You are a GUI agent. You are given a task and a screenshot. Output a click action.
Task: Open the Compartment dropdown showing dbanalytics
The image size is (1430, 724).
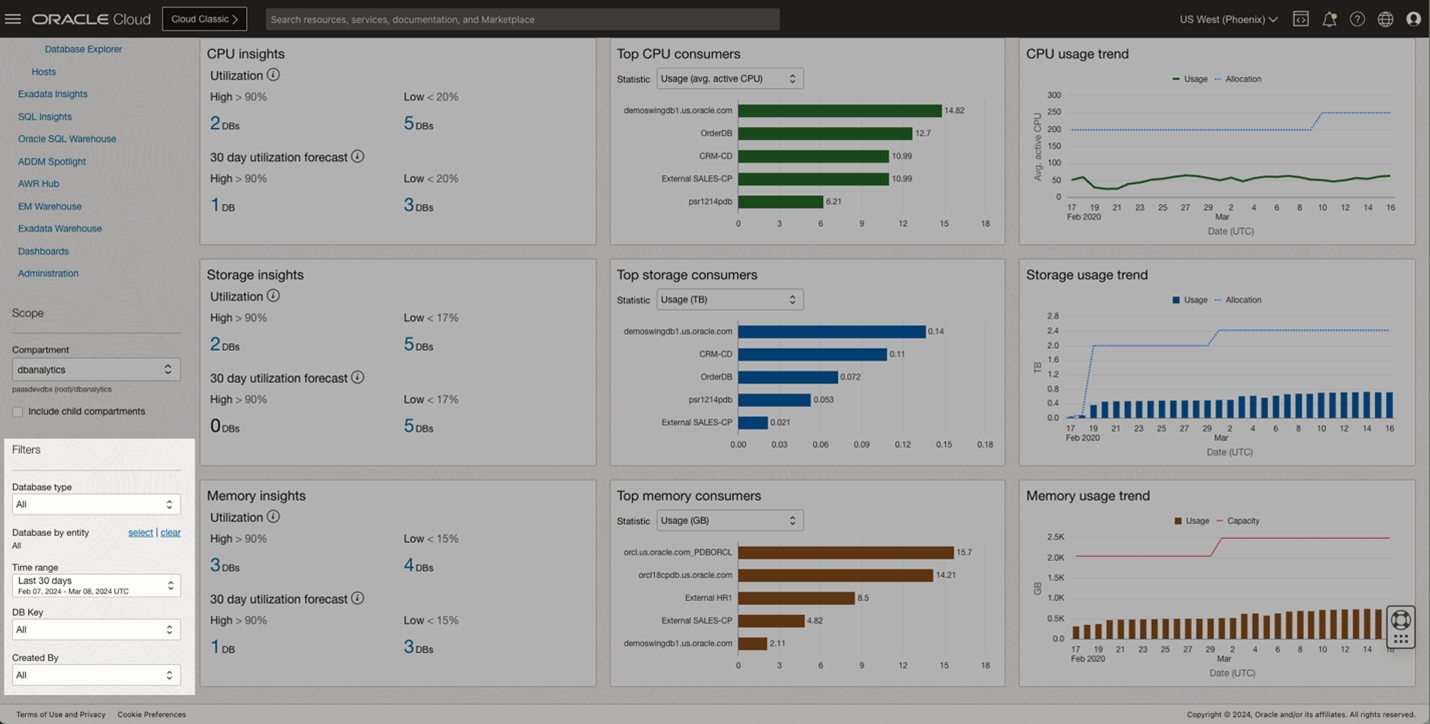(96, 369)
